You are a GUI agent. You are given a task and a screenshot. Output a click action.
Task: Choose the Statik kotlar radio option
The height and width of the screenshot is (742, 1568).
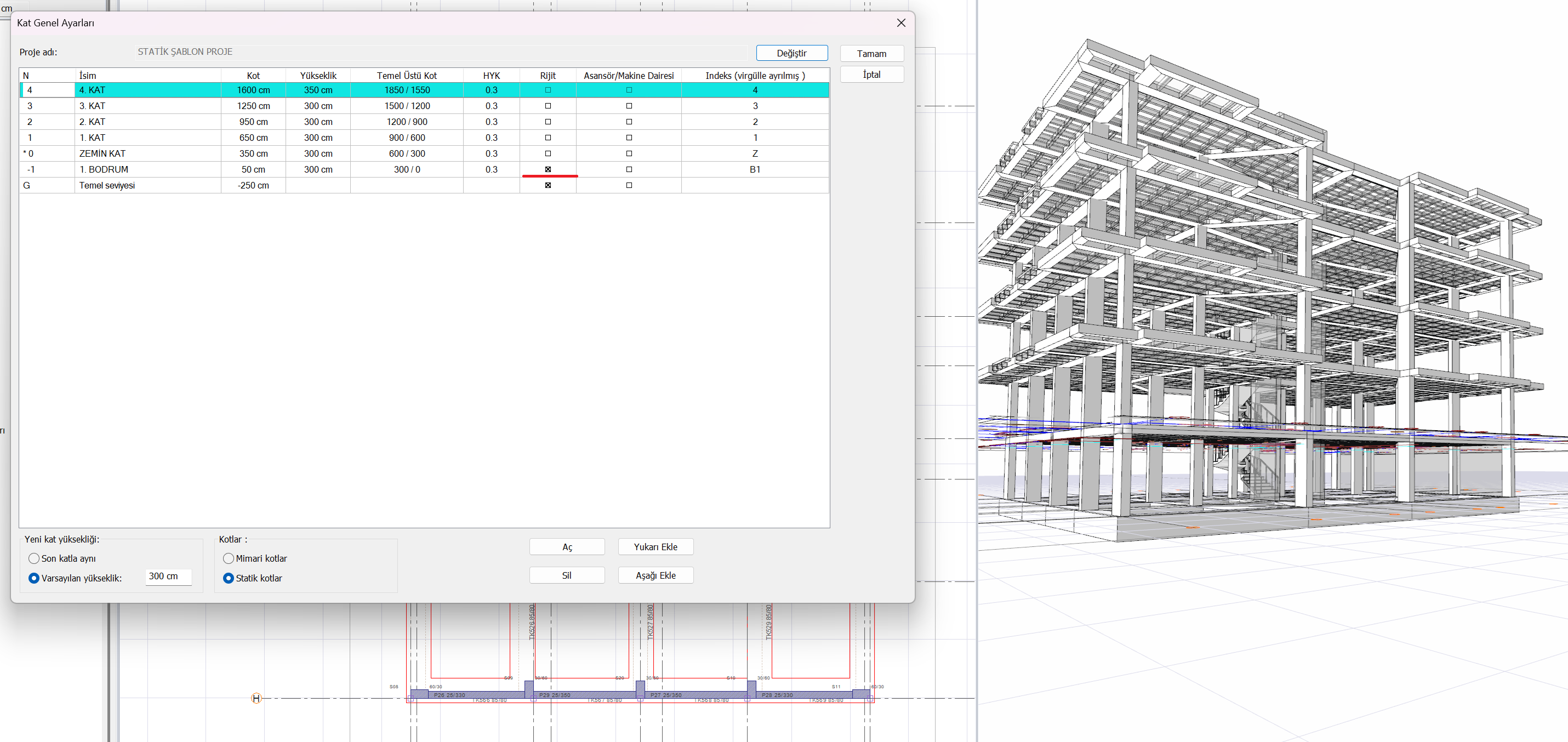pos(228,578)
